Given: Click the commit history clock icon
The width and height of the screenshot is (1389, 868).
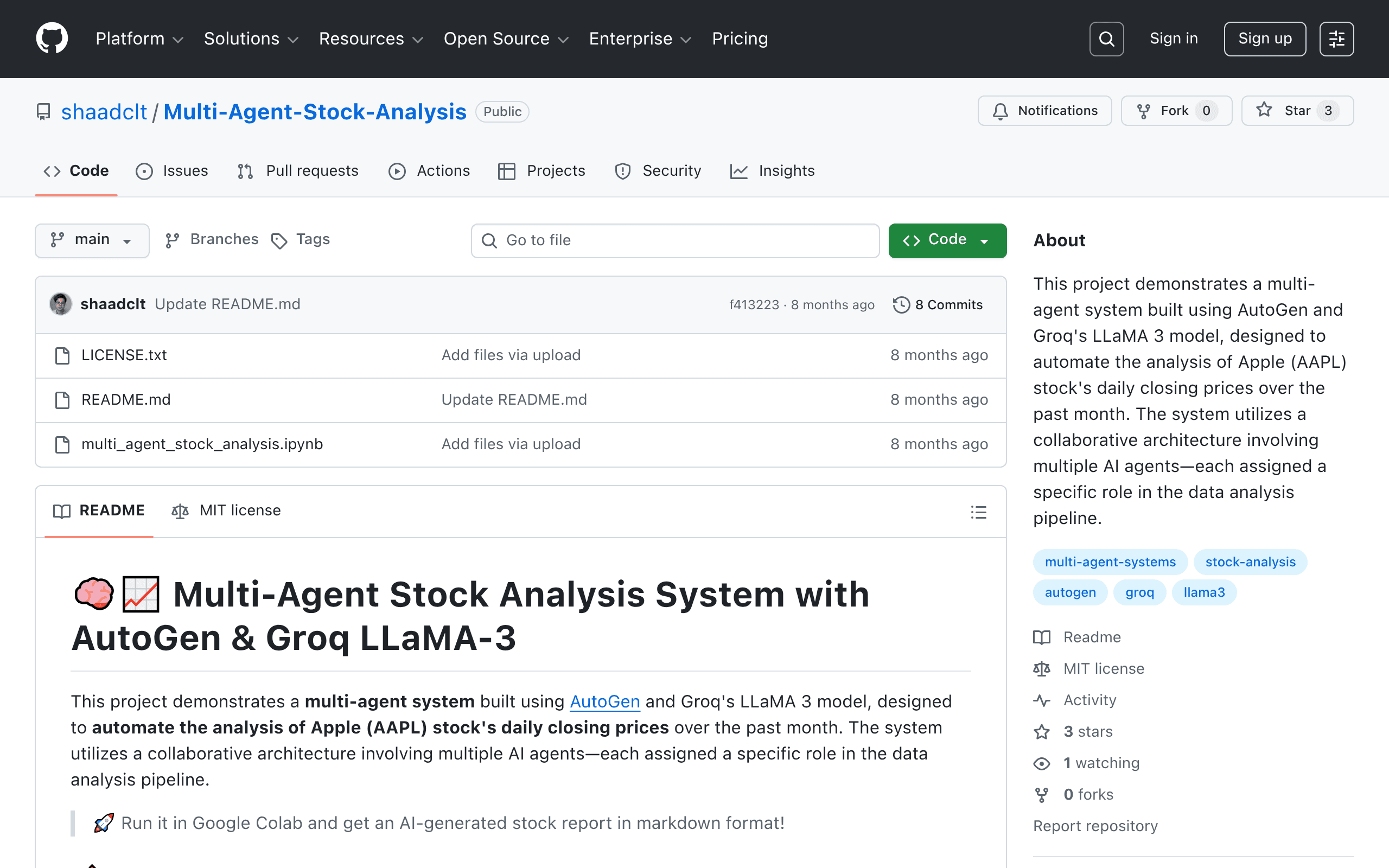Looking at the screenshot, I should pos(901,305).
